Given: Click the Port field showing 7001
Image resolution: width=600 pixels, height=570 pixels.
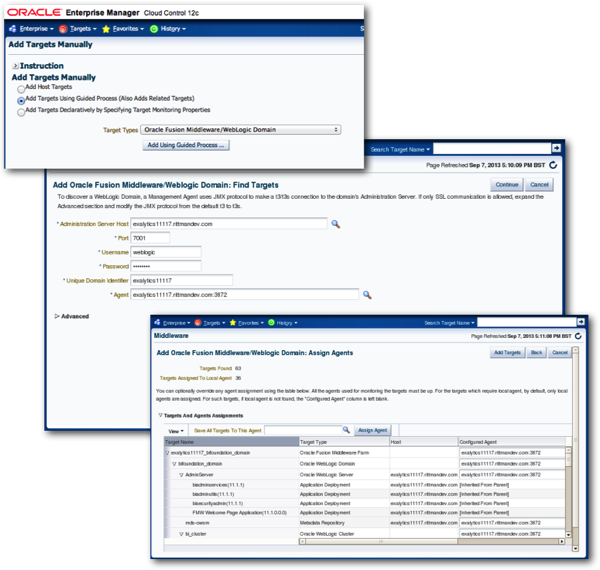Looking at the screenshot, I should pos(150,238).
